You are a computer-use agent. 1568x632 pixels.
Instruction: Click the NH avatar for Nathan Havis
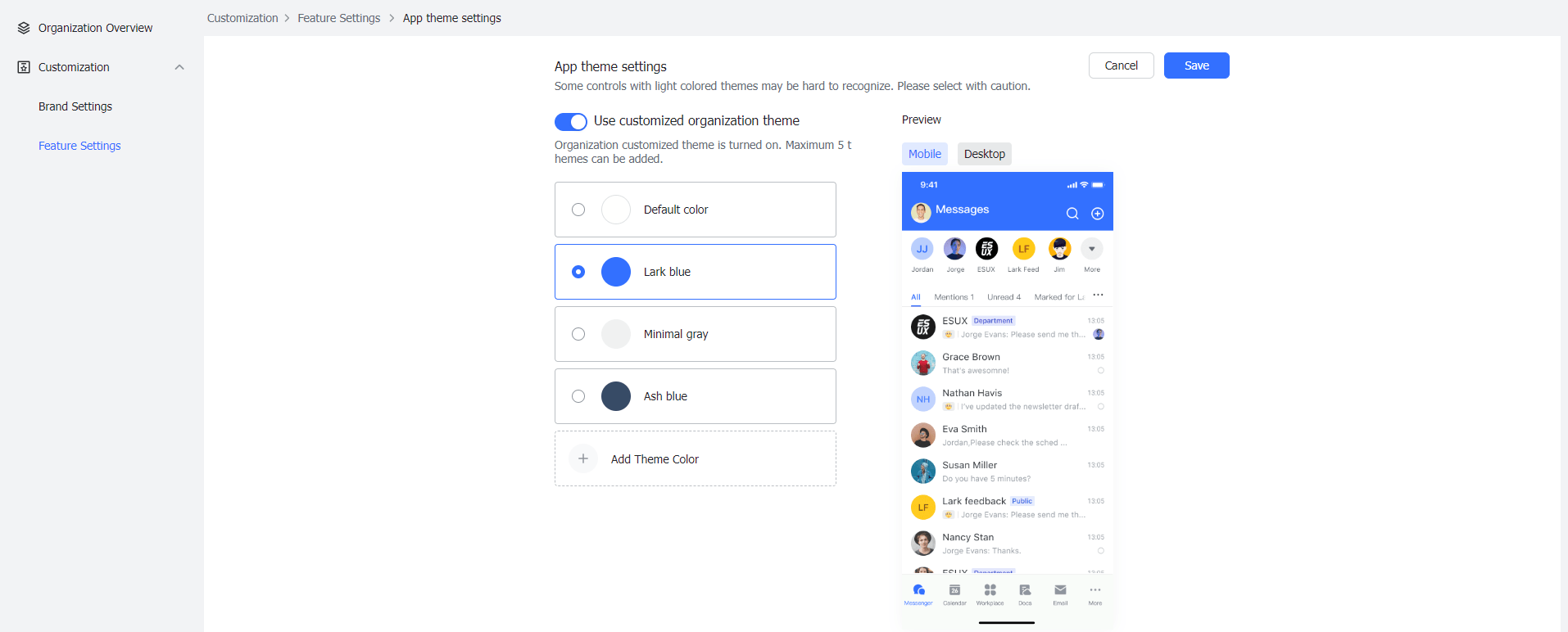click(x=923, y=399)
